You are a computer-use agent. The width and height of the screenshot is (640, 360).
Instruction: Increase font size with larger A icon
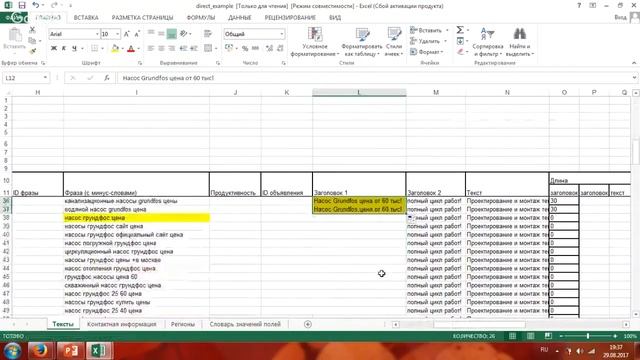(127, 34)
